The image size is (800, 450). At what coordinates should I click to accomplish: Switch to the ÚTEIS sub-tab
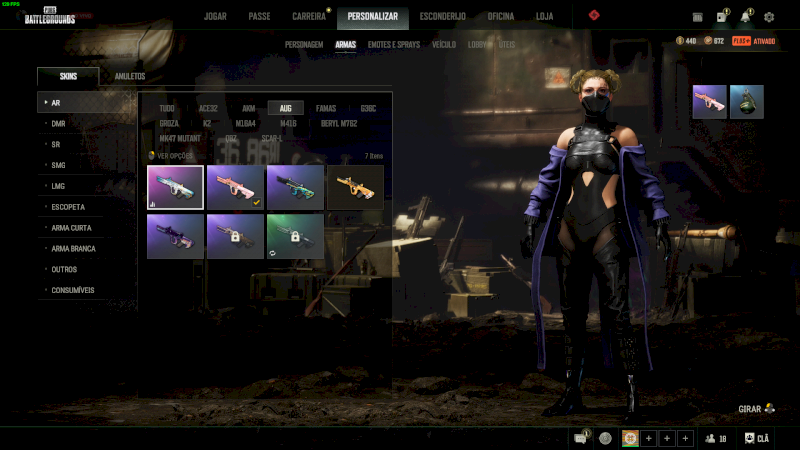coord(507,45)
